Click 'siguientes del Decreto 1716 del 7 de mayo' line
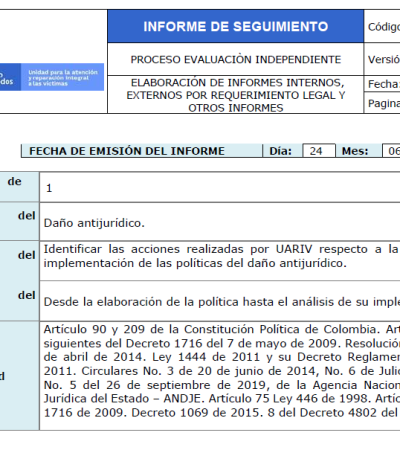Screen dimensions: 400x450 click(x=222, y=343)
